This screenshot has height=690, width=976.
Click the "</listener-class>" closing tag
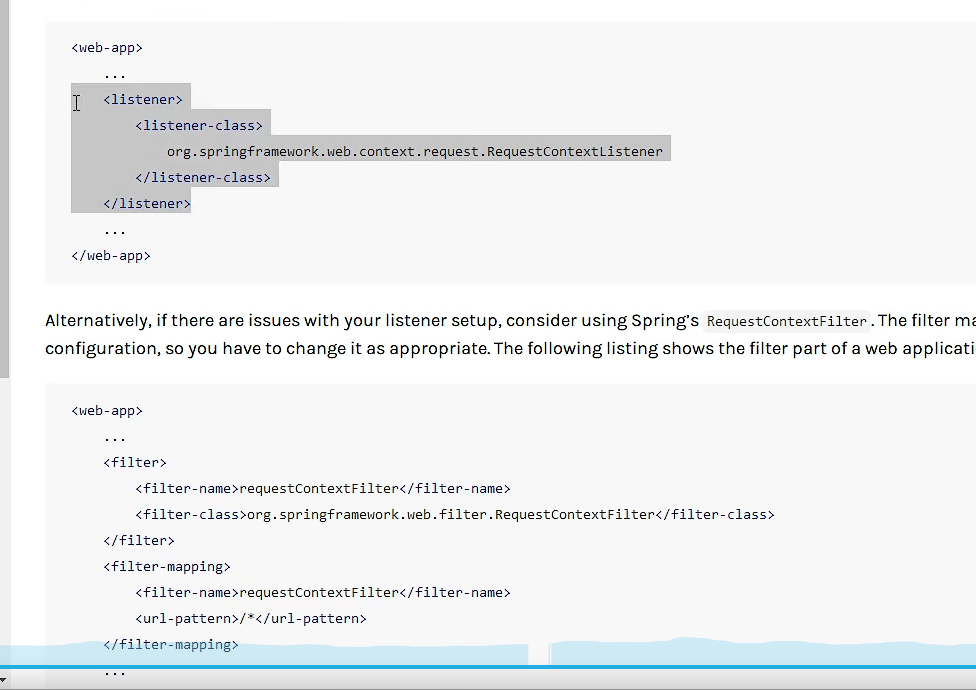click(x=203, y=178)
